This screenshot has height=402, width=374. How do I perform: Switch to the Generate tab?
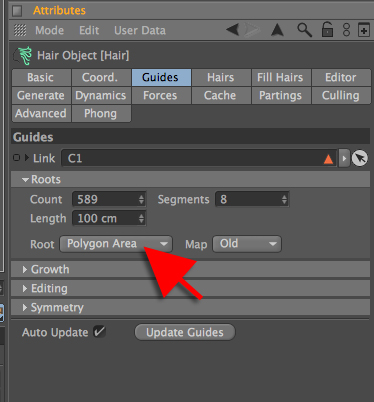(x=41, y=96)
